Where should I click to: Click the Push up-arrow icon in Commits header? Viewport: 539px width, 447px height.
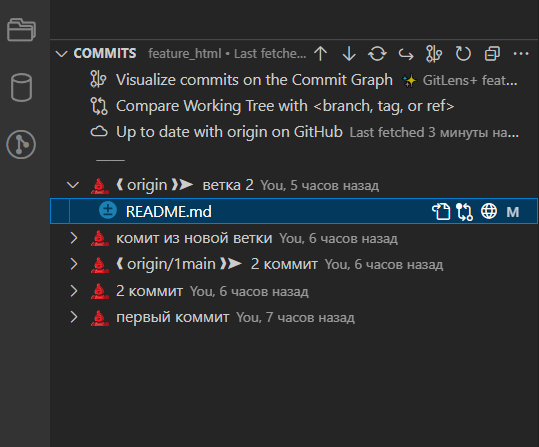point(321,54)
